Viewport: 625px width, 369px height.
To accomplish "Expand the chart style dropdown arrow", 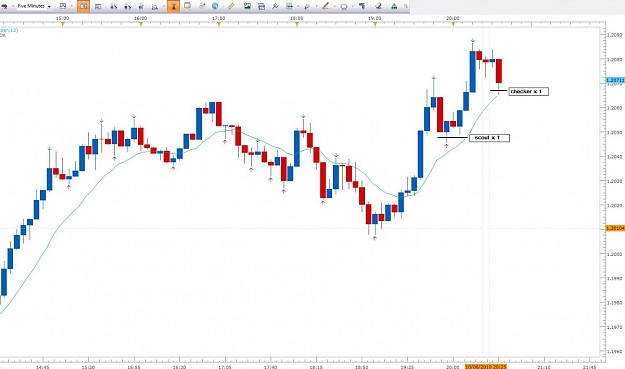I will 71,6.
